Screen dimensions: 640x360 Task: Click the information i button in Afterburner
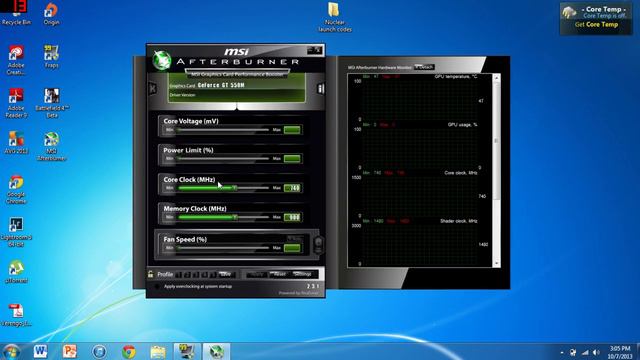point(321,89)
